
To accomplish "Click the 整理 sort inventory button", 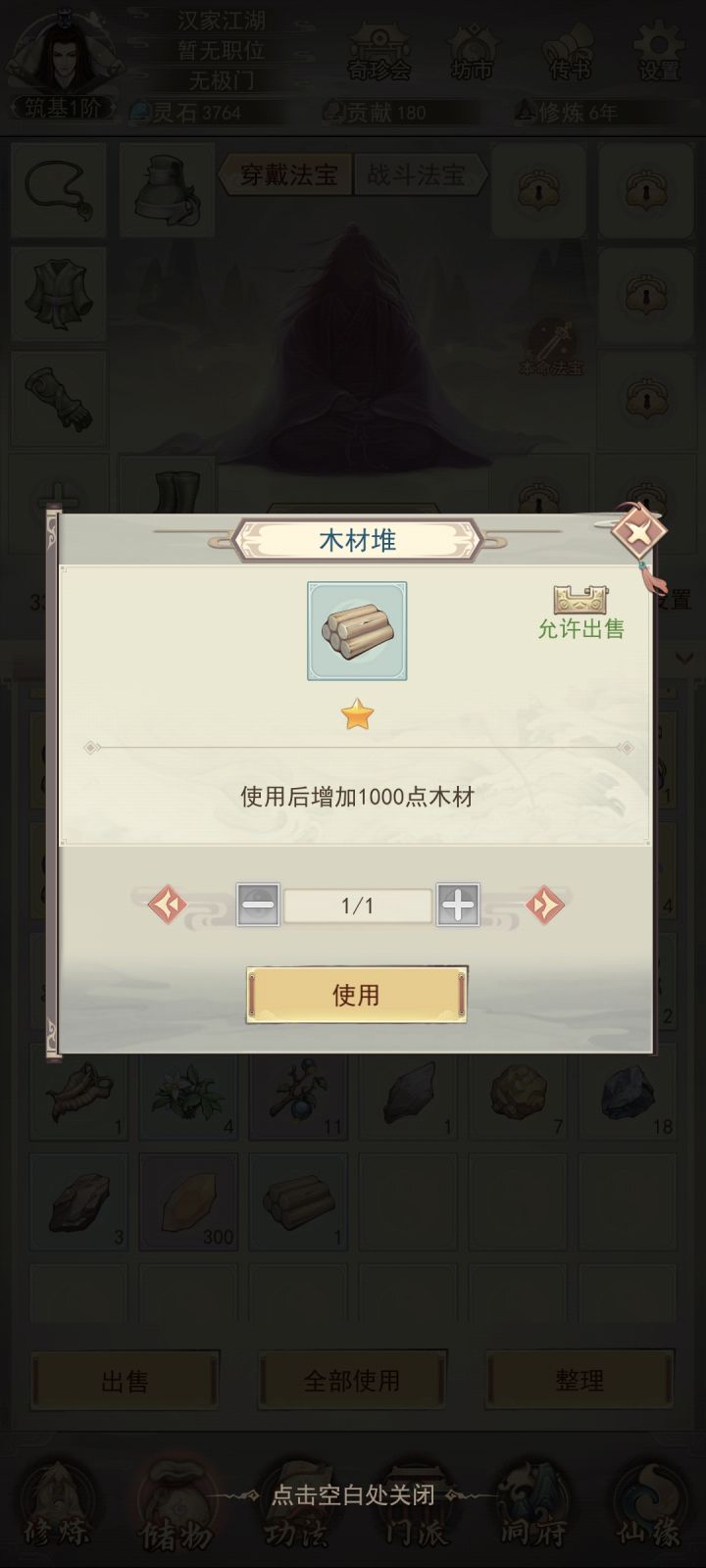I will pos(580,1381).
